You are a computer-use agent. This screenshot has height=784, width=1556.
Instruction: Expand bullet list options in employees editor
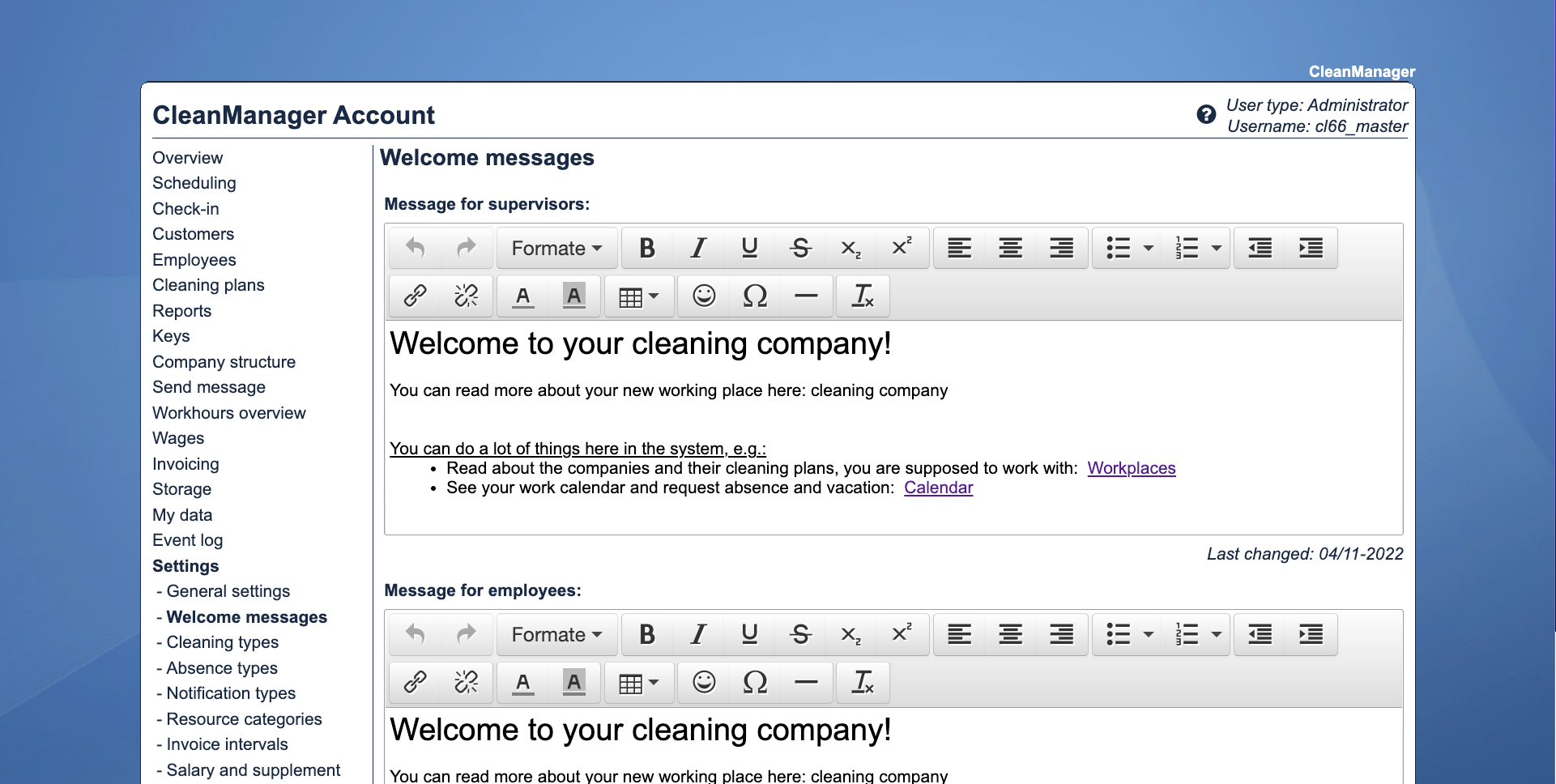pyautogui.click(x=1148, y=634)
